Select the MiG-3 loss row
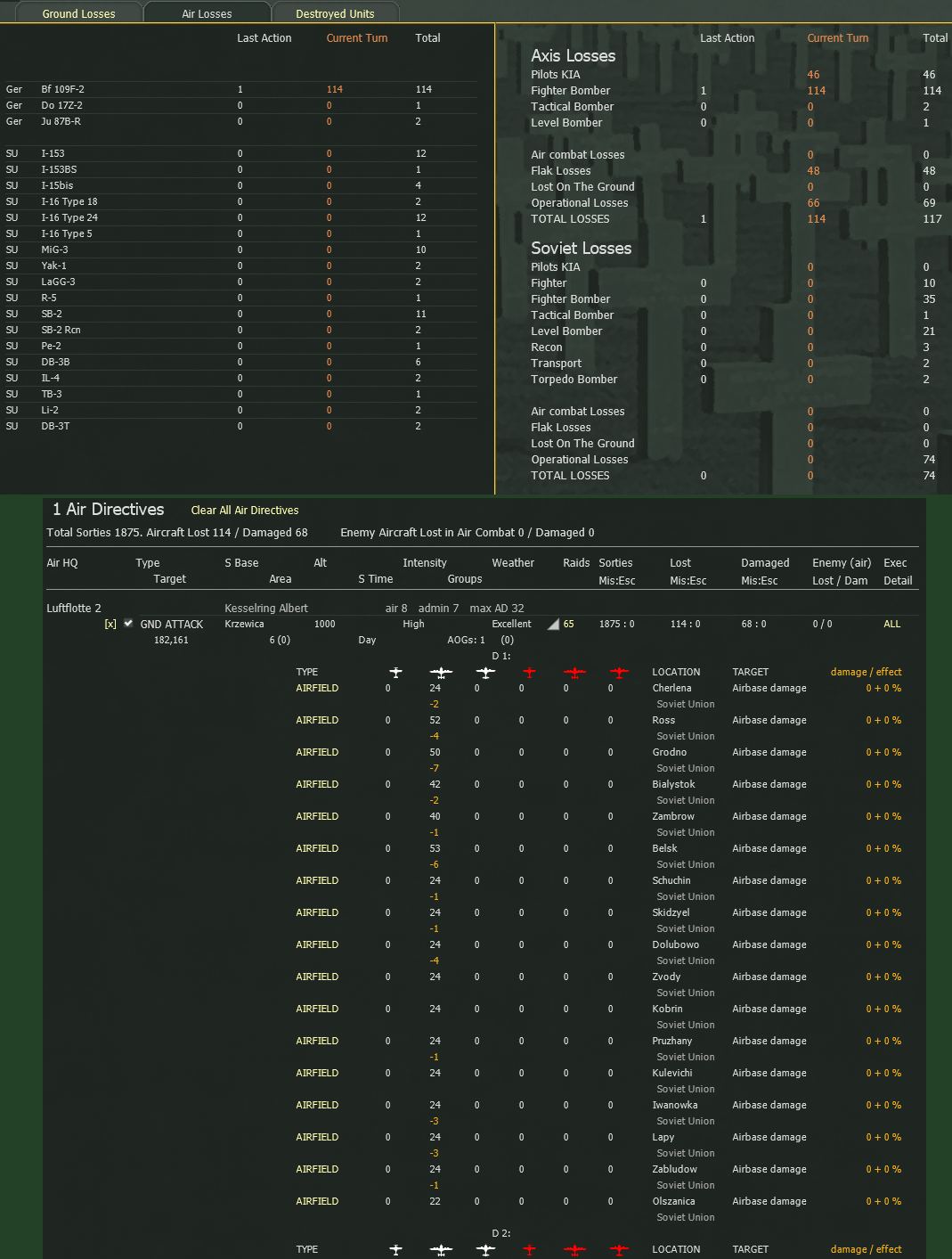The width and height of the screenshot is (952, 1259). click(240, 249)
